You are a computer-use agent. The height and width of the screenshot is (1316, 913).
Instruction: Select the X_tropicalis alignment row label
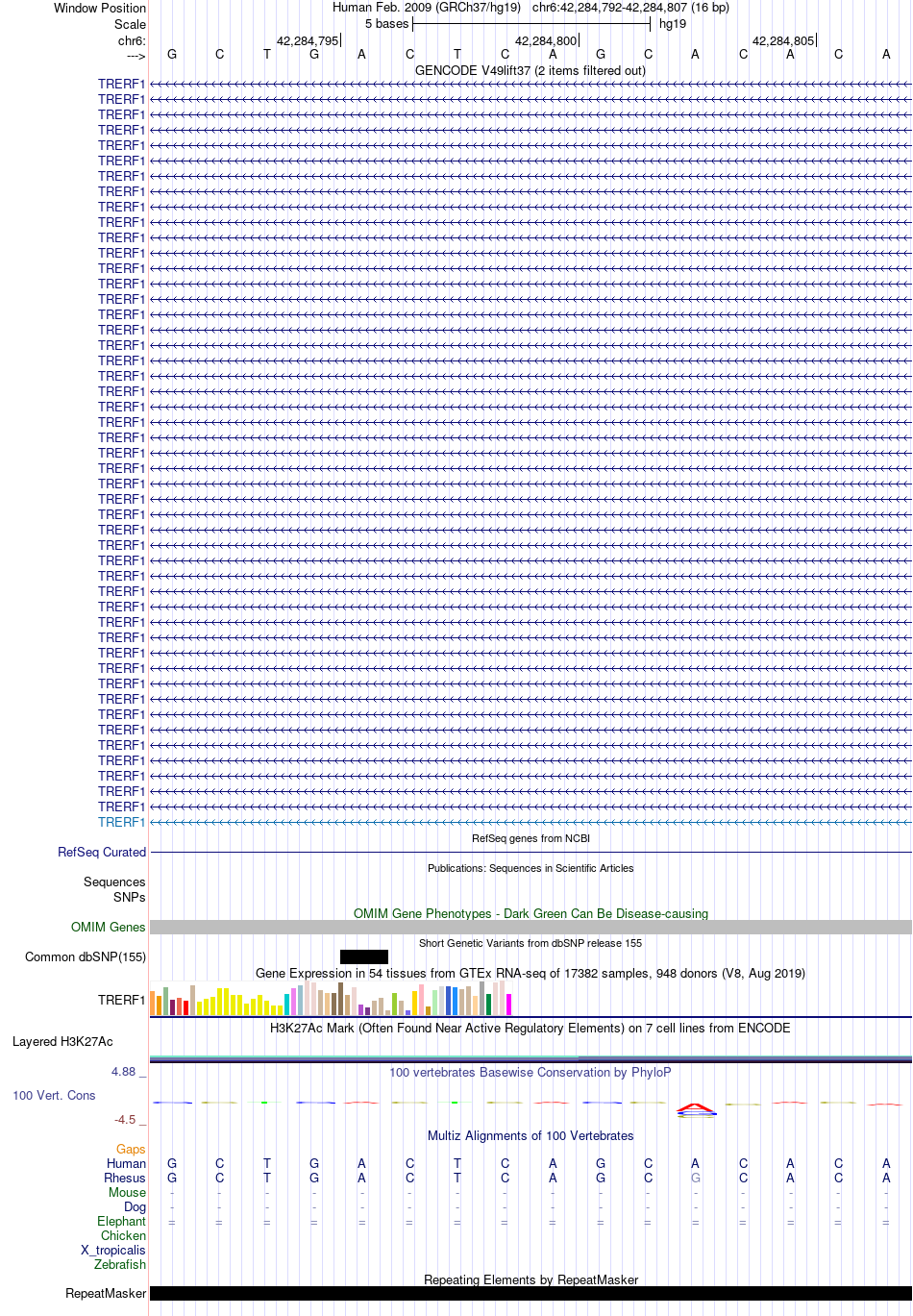click(x=113, y=1250)
